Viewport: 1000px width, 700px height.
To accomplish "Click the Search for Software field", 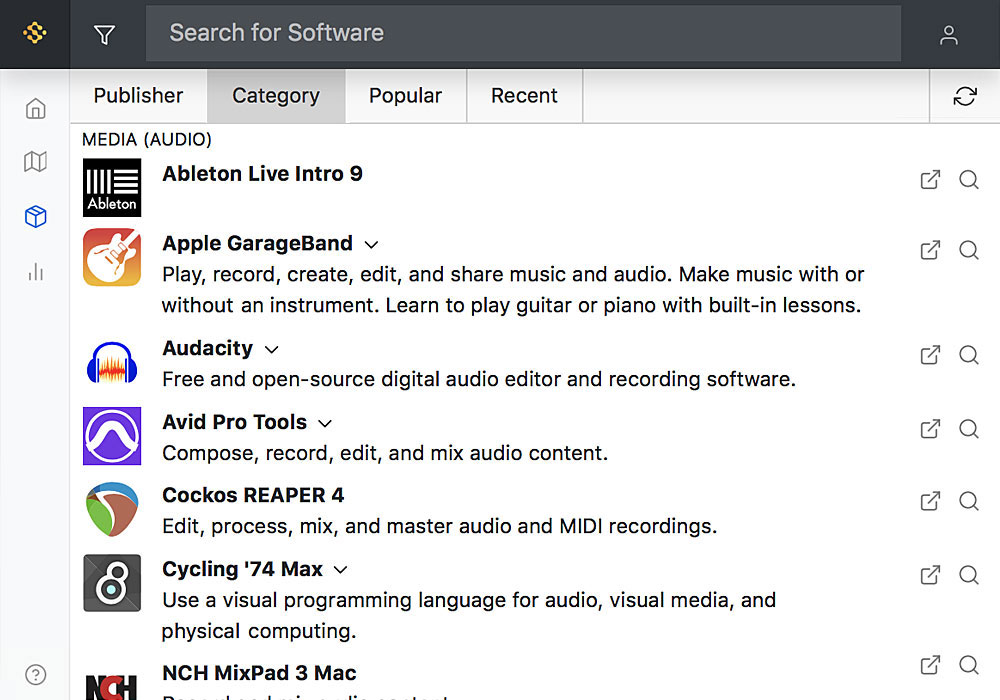I will pos(523,33).
